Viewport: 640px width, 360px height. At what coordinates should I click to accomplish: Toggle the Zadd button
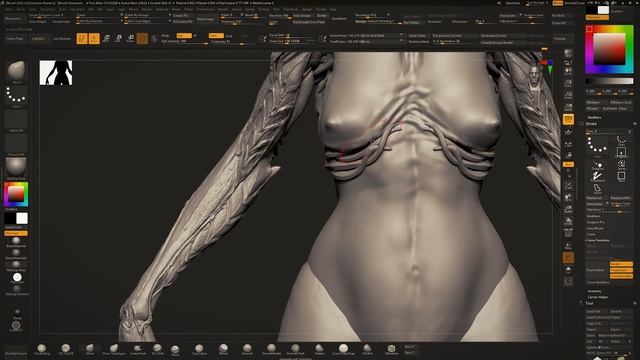216,36
